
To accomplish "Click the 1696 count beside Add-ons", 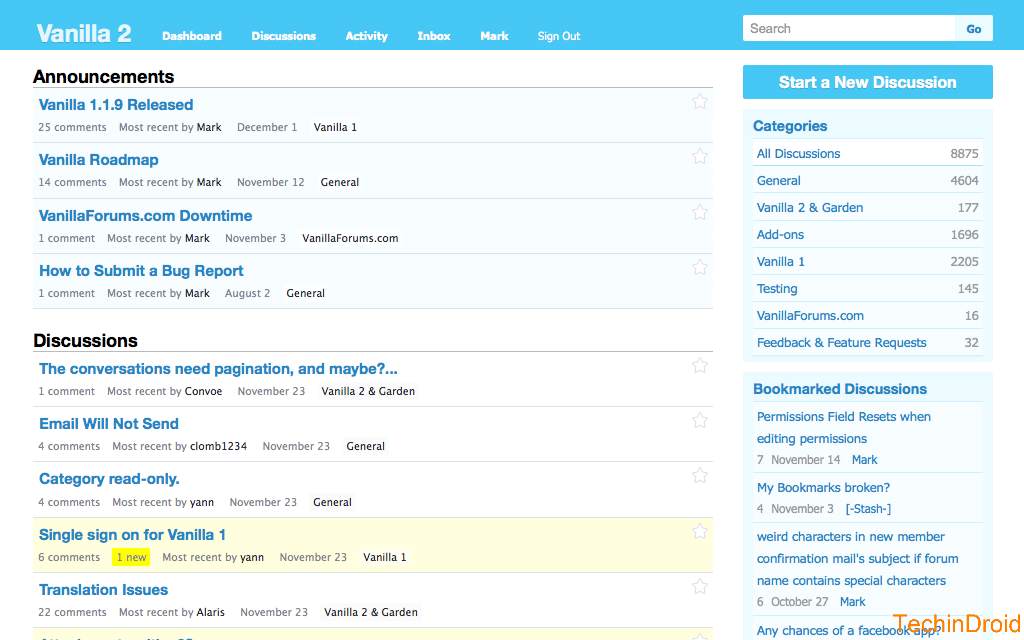I will tap(964, 234).
